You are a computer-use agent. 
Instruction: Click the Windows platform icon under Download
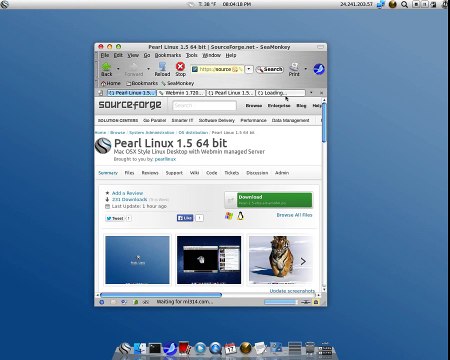[229, 216]
